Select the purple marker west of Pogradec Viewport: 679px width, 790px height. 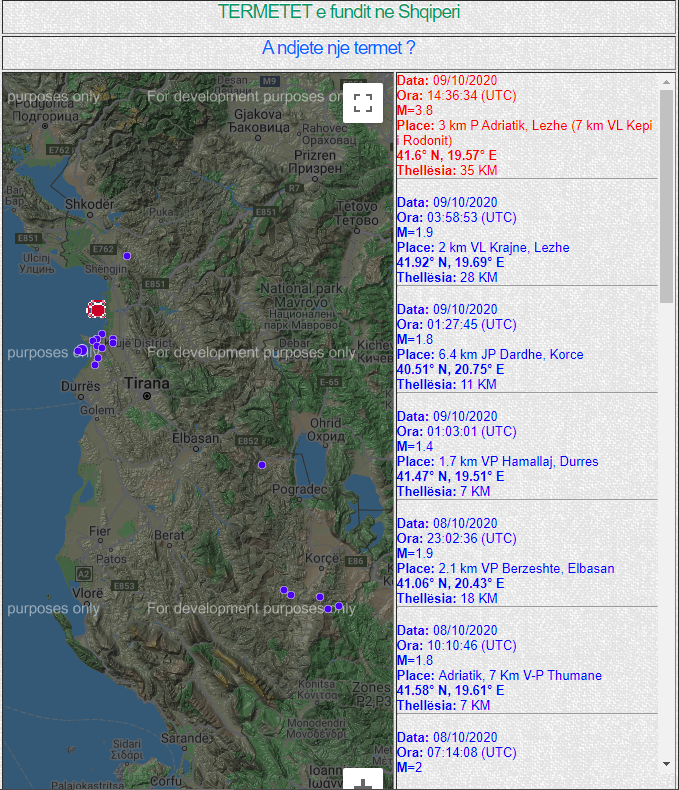click(262, 465)
